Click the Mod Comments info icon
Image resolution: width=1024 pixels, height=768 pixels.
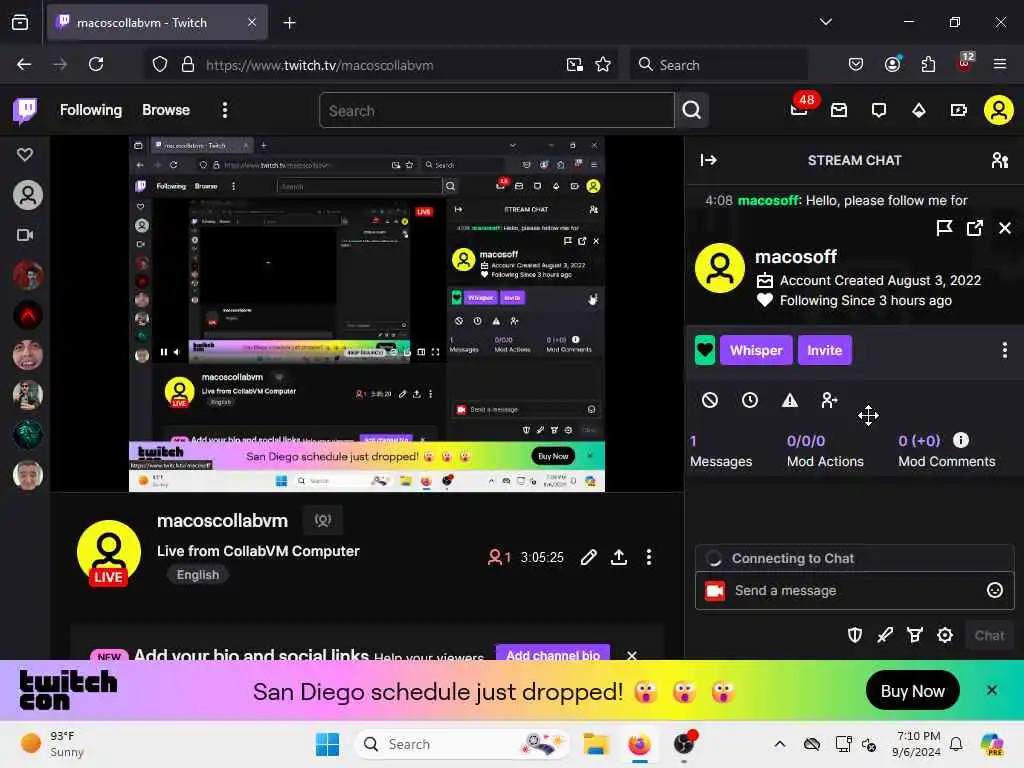[x=961, y=440]
